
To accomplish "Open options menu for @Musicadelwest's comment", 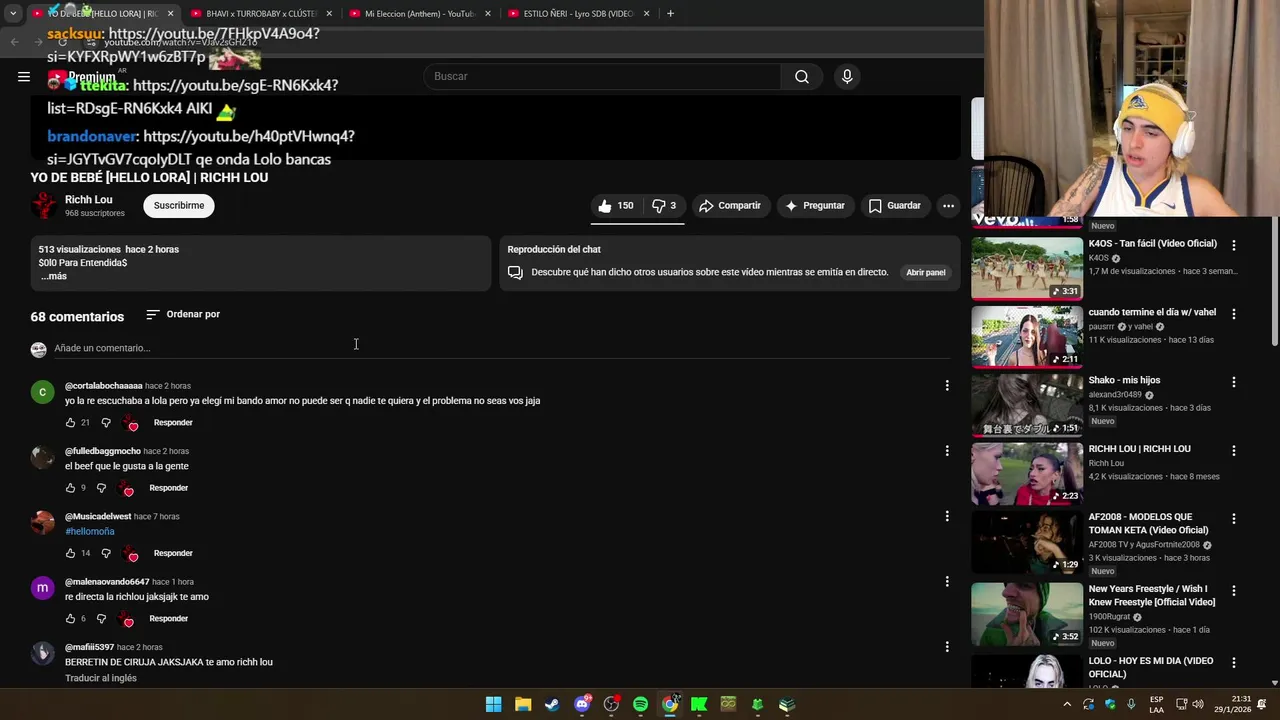I will pyautogui.click(x=947, y=516).
